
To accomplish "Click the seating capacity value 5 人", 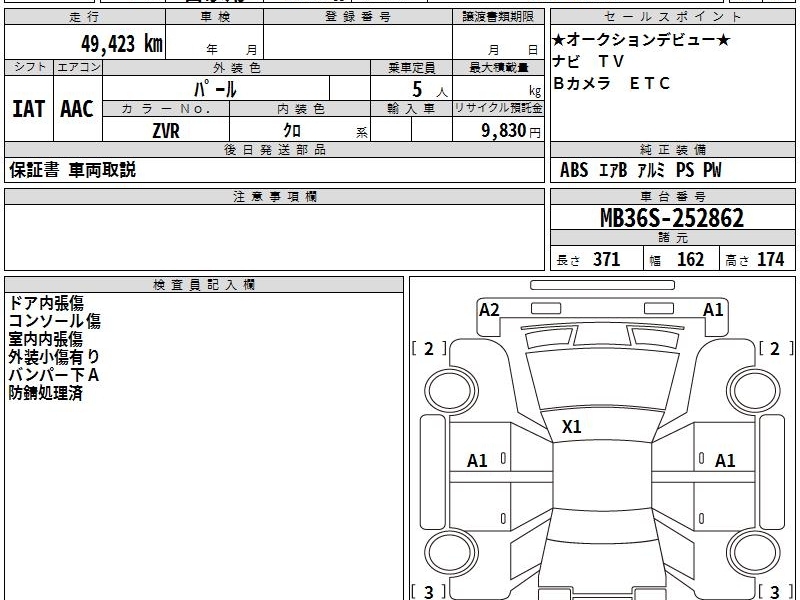I will pos(430,90).
